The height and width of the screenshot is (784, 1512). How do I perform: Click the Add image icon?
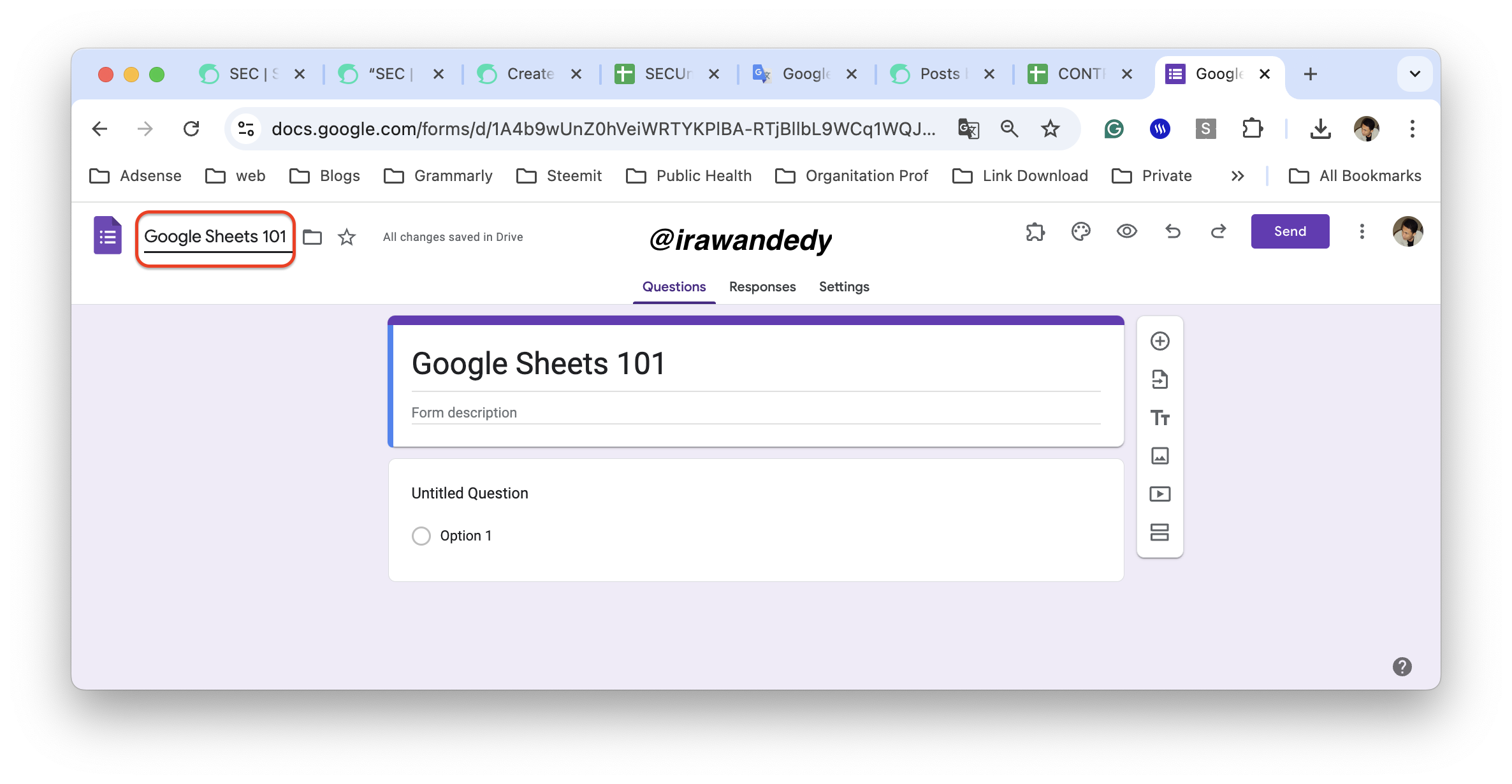point(1159,456)
